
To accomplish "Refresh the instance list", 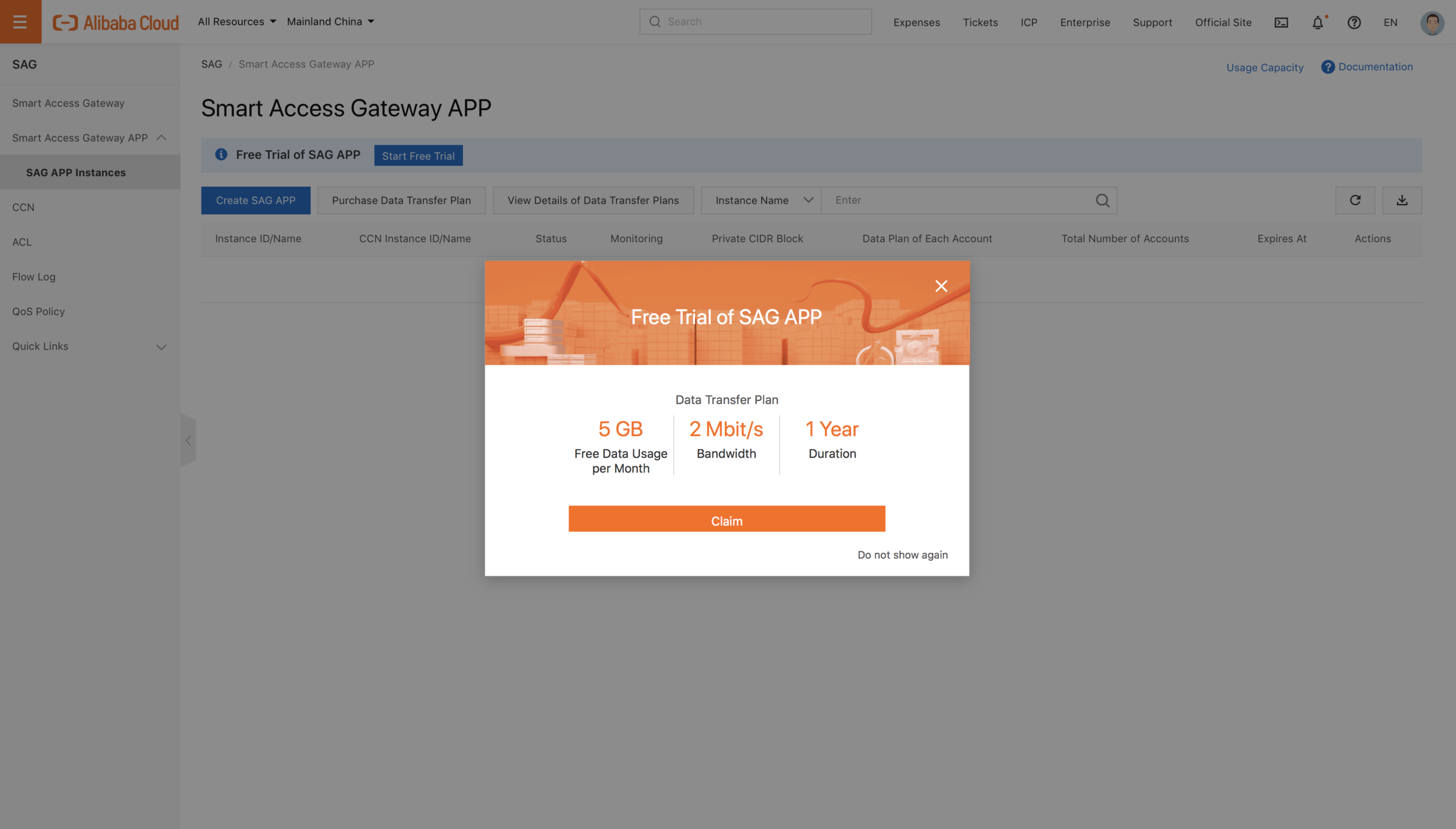I will tap(1355, 200).
